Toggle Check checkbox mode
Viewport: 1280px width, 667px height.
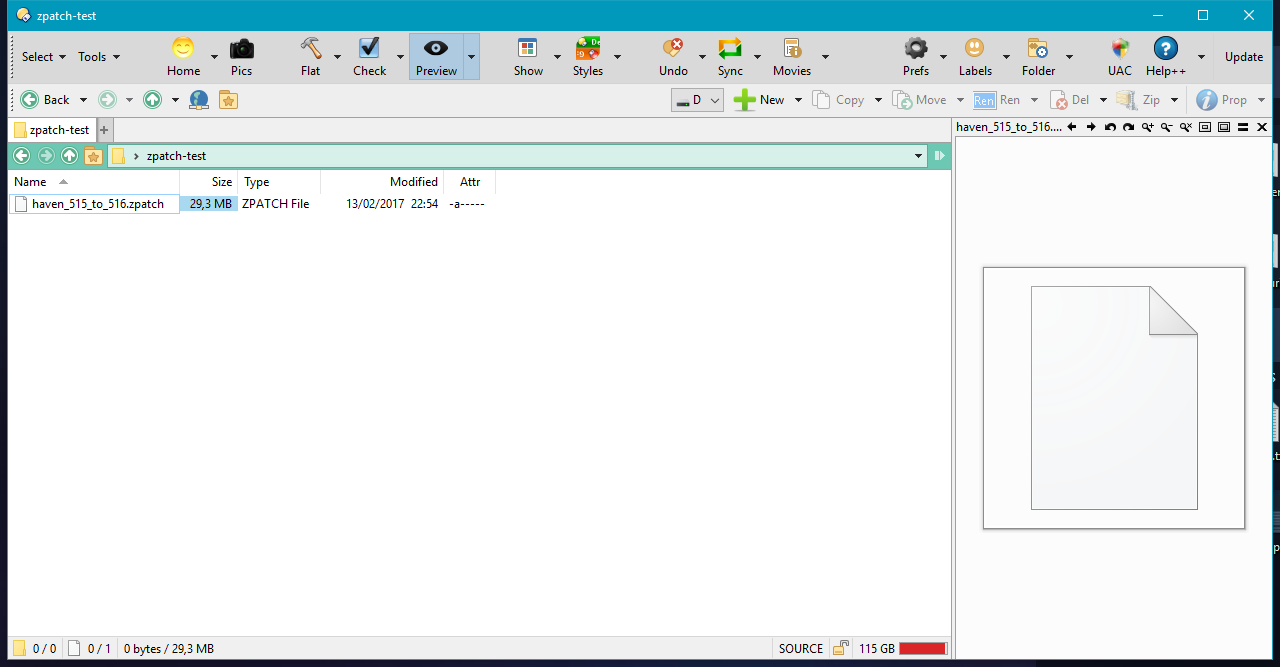(x=369, y=57)
